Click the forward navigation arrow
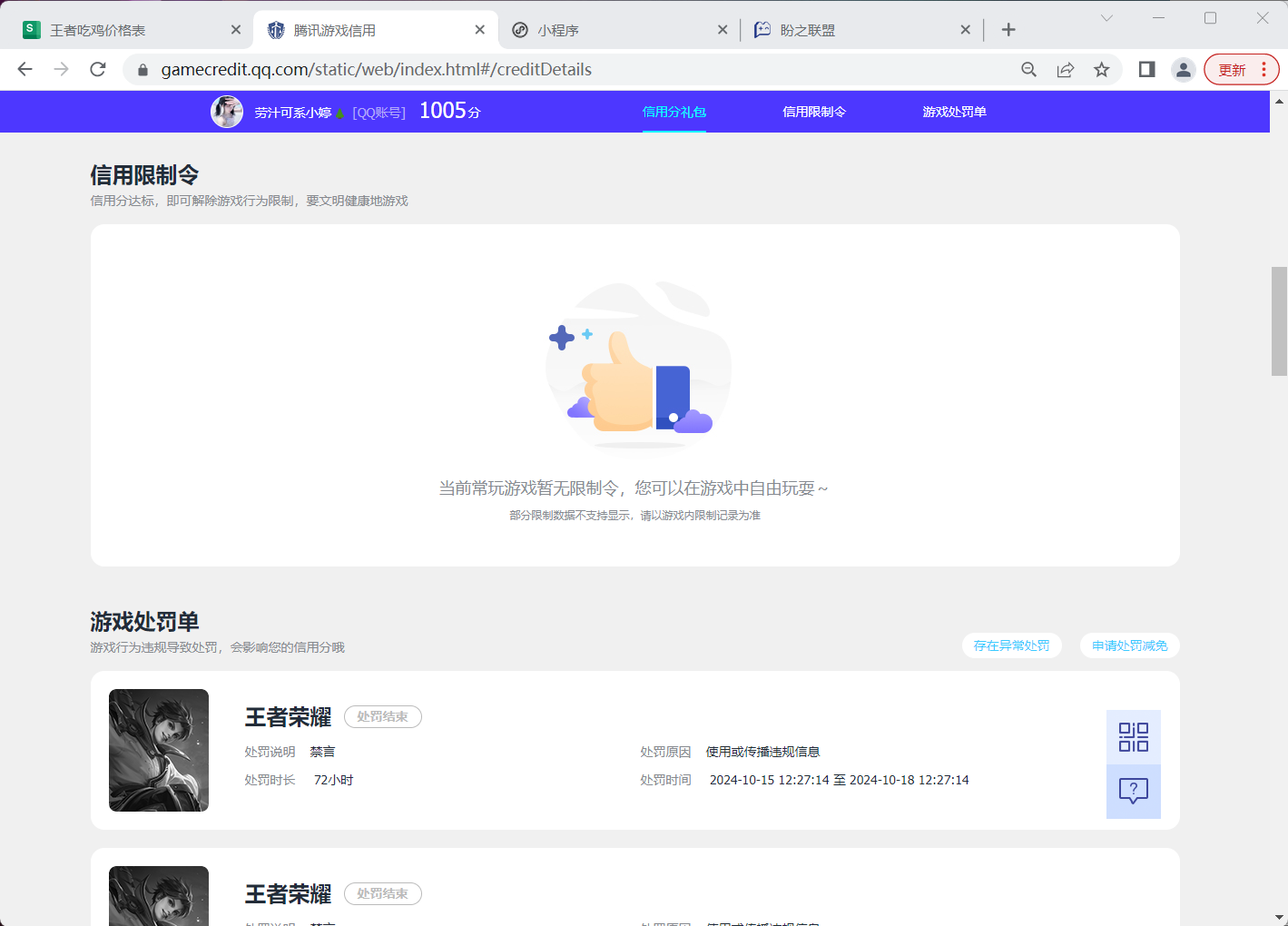Image resolution: width=1288 pixels, height=926 pixels. [x=61, y=69]
